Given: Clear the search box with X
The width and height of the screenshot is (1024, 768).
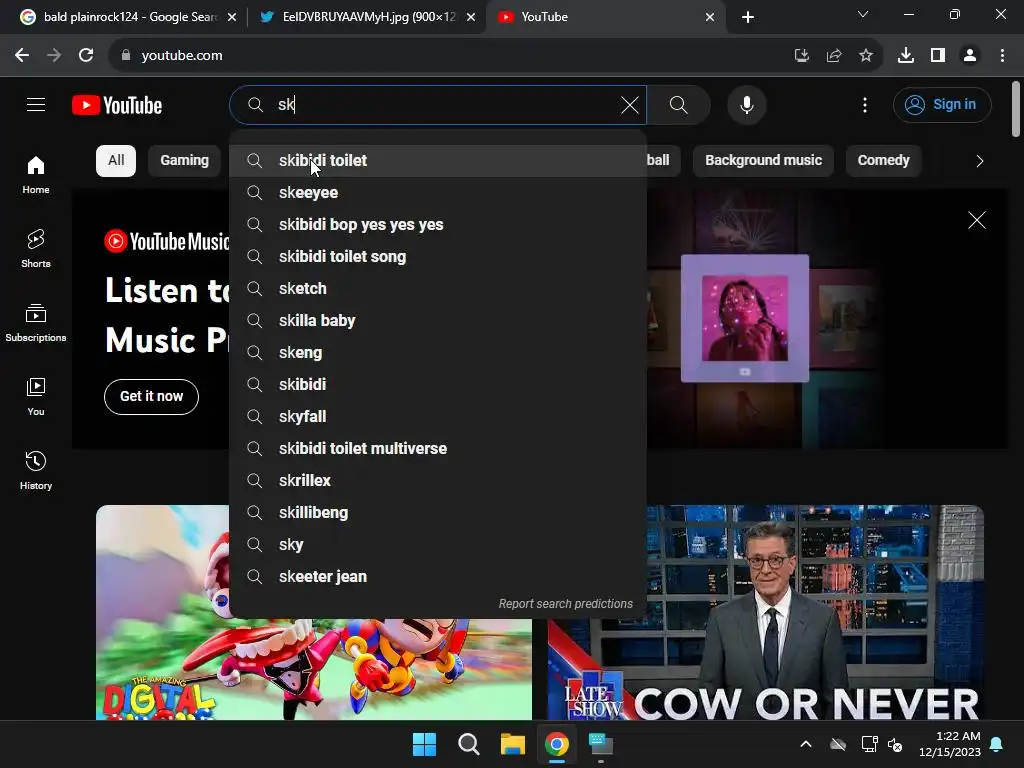Looking at the screenshot, I should [x=630, y=104].
